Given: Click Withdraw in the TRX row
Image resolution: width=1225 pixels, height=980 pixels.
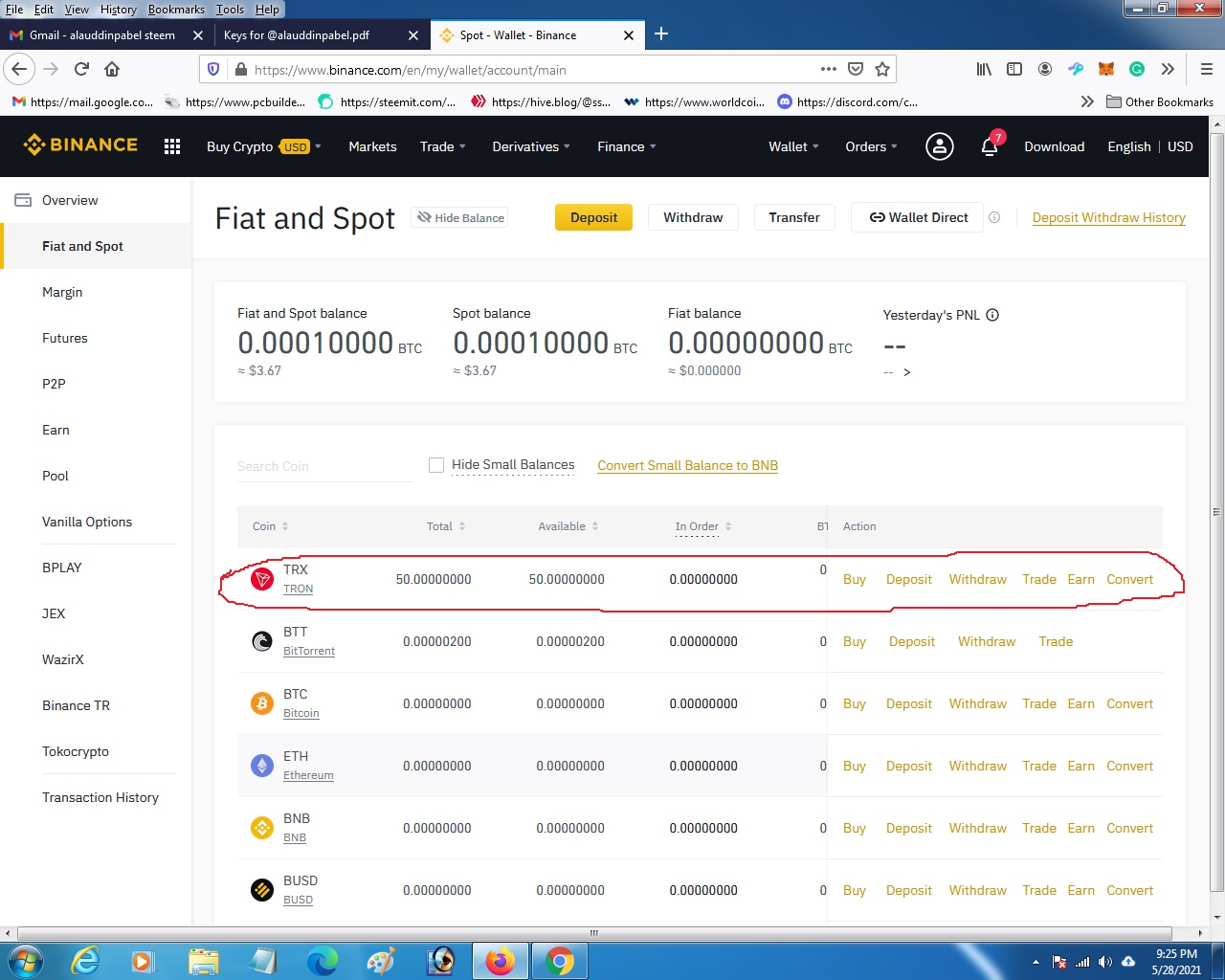Looking at the screenshot, I should coord(977,579).
